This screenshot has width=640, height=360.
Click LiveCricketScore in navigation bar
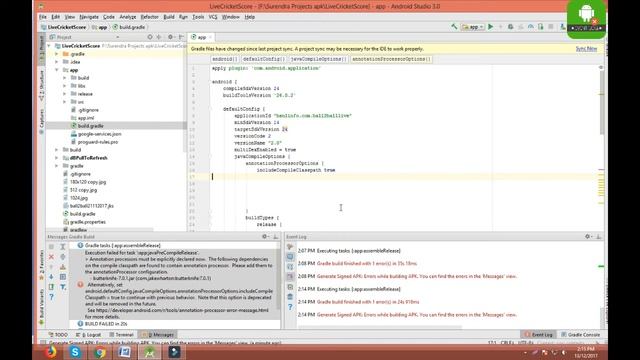[x=67, y=27]
